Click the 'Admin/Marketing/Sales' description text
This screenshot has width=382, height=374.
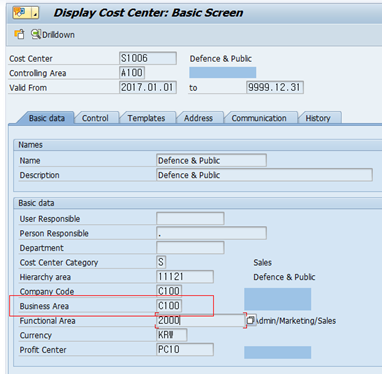pos(296,321)
